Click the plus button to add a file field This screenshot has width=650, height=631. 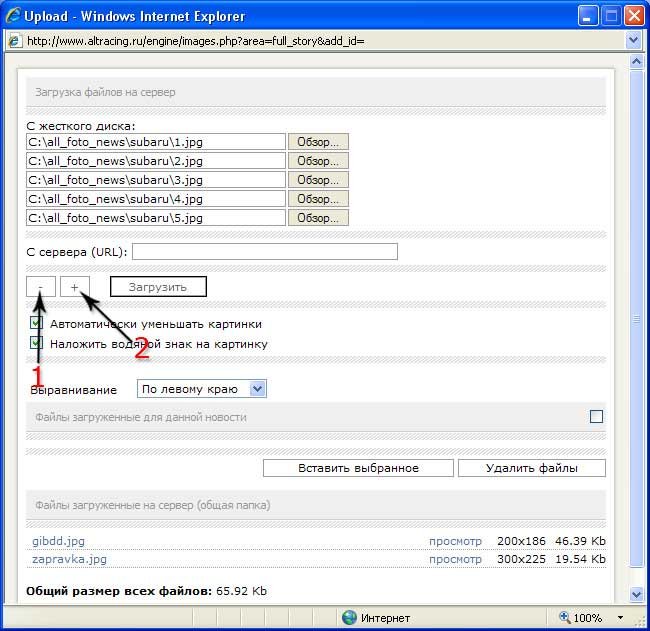point(75,287)
